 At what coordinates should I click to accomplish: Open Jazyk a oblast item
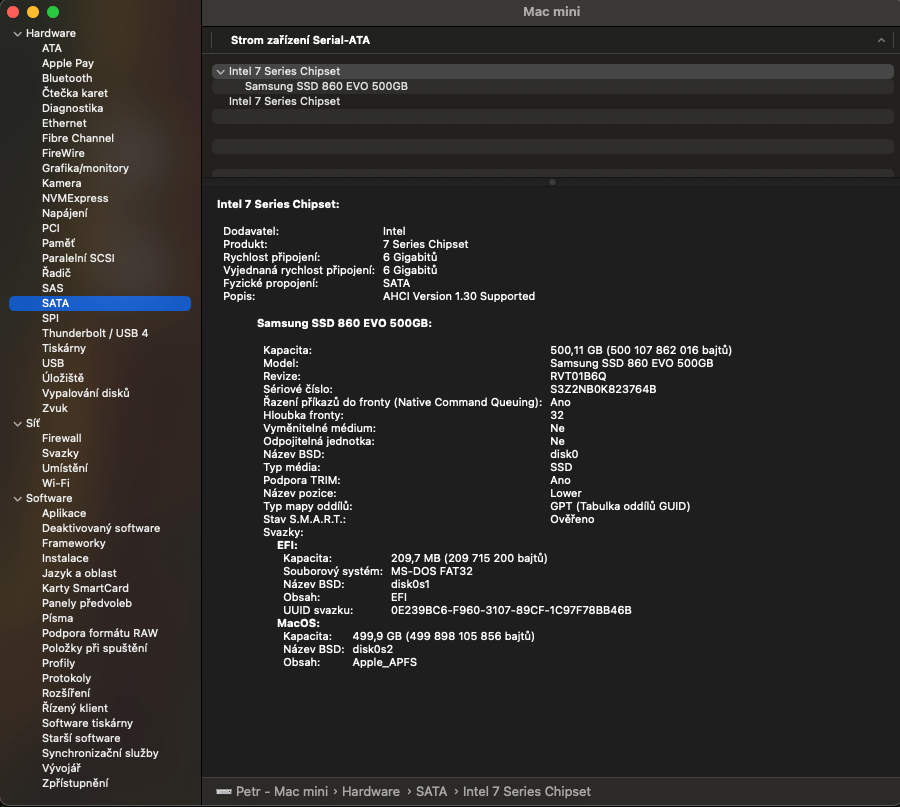(79, 573)
